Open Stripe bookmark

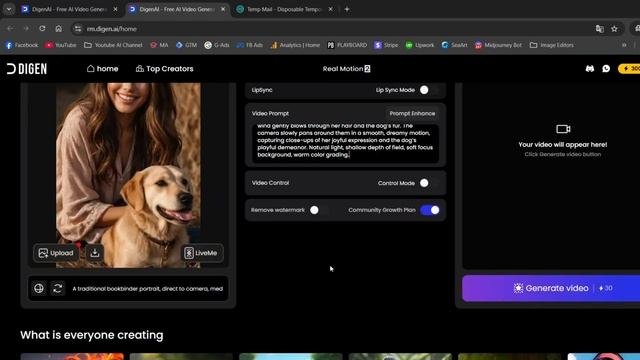386,45
